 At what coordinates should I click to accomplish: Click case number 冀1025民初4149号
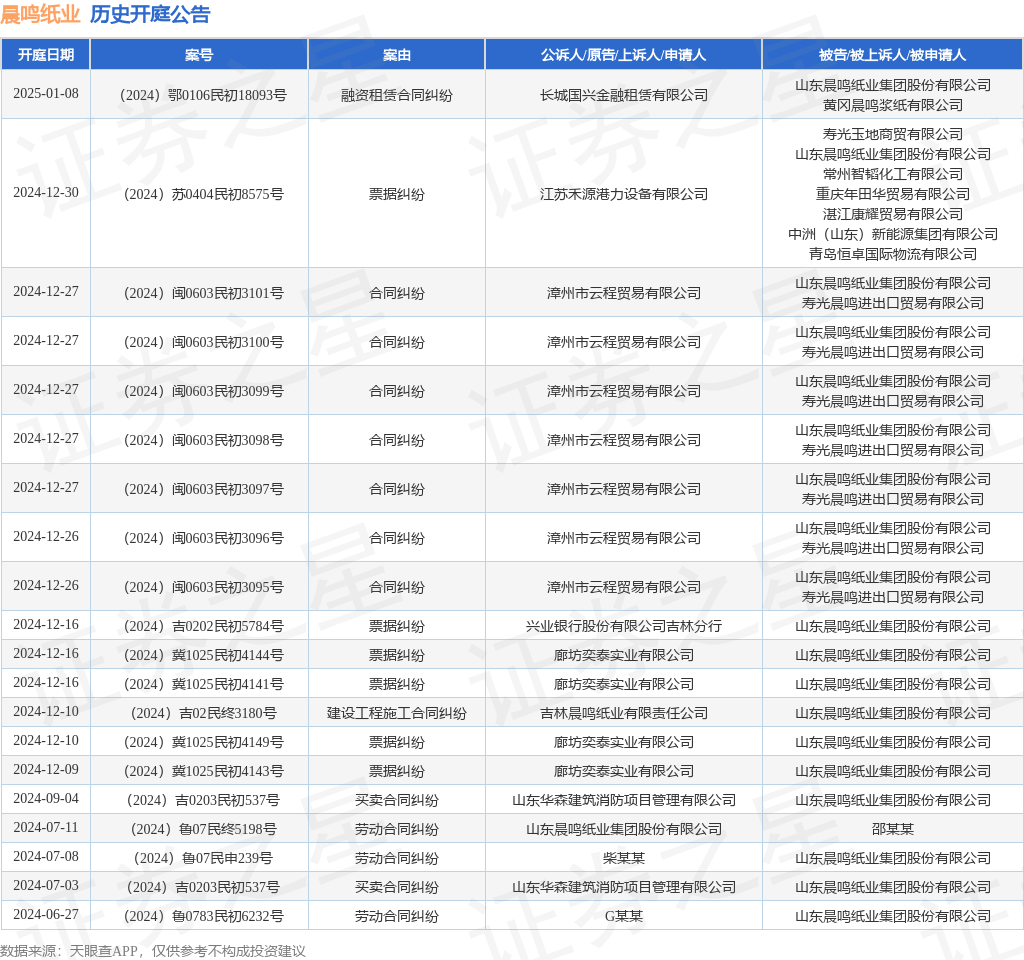pos(203,743)
